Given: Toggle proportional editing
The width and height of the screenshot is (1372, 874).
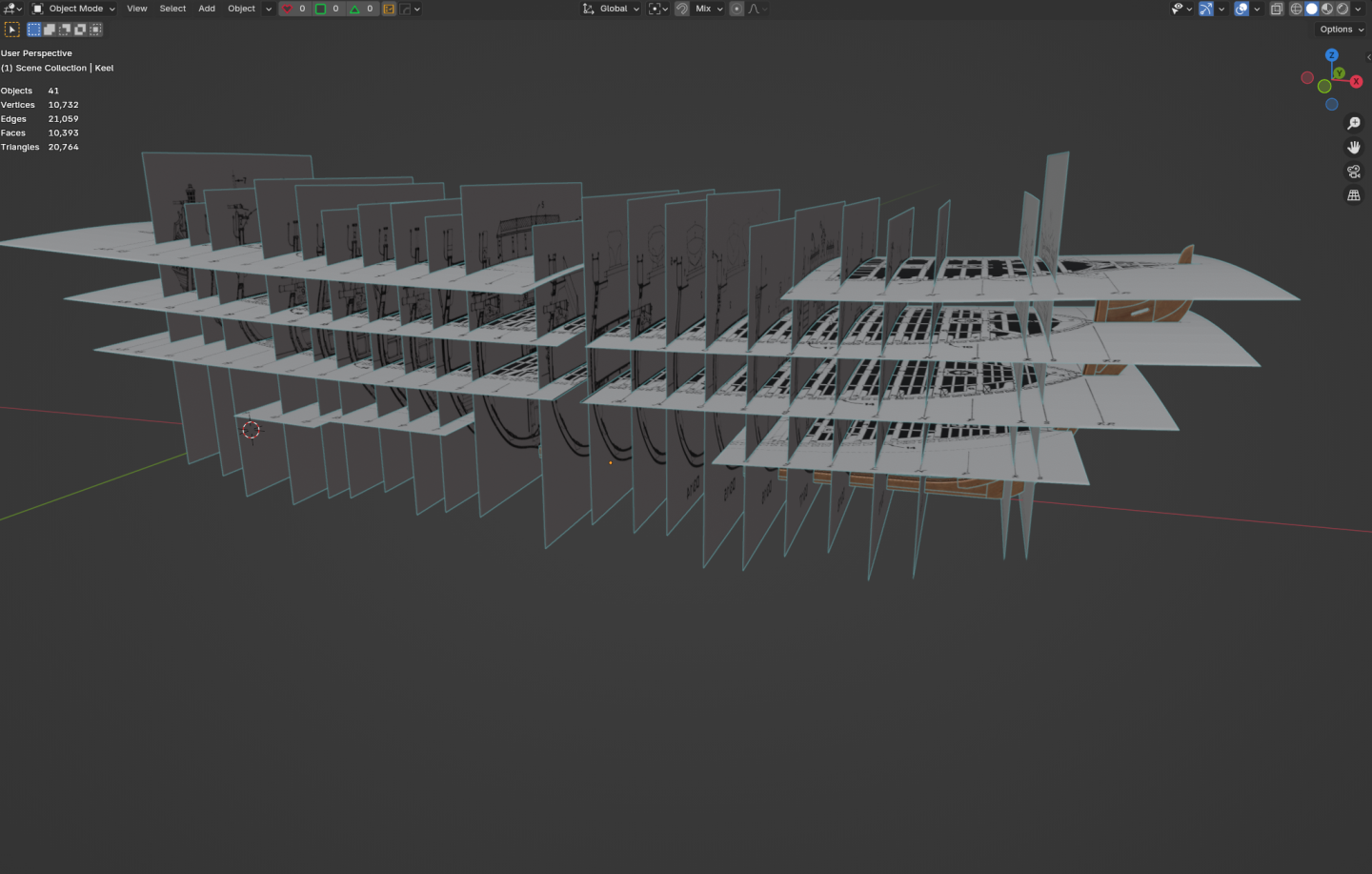Looking at the screenshot, I should coord(736,9).
